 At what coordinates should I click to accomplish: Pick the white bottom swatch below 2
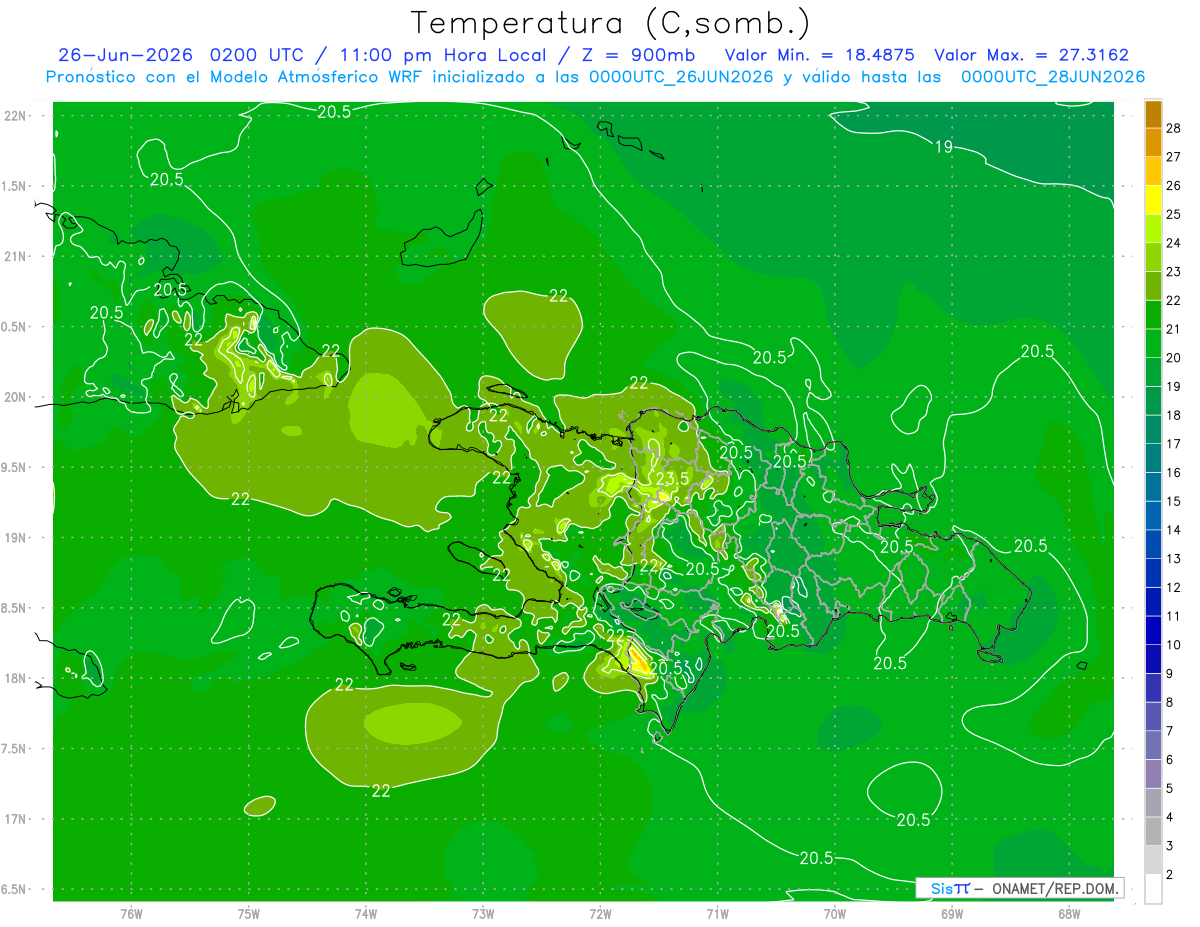(x=1153, y=889)
